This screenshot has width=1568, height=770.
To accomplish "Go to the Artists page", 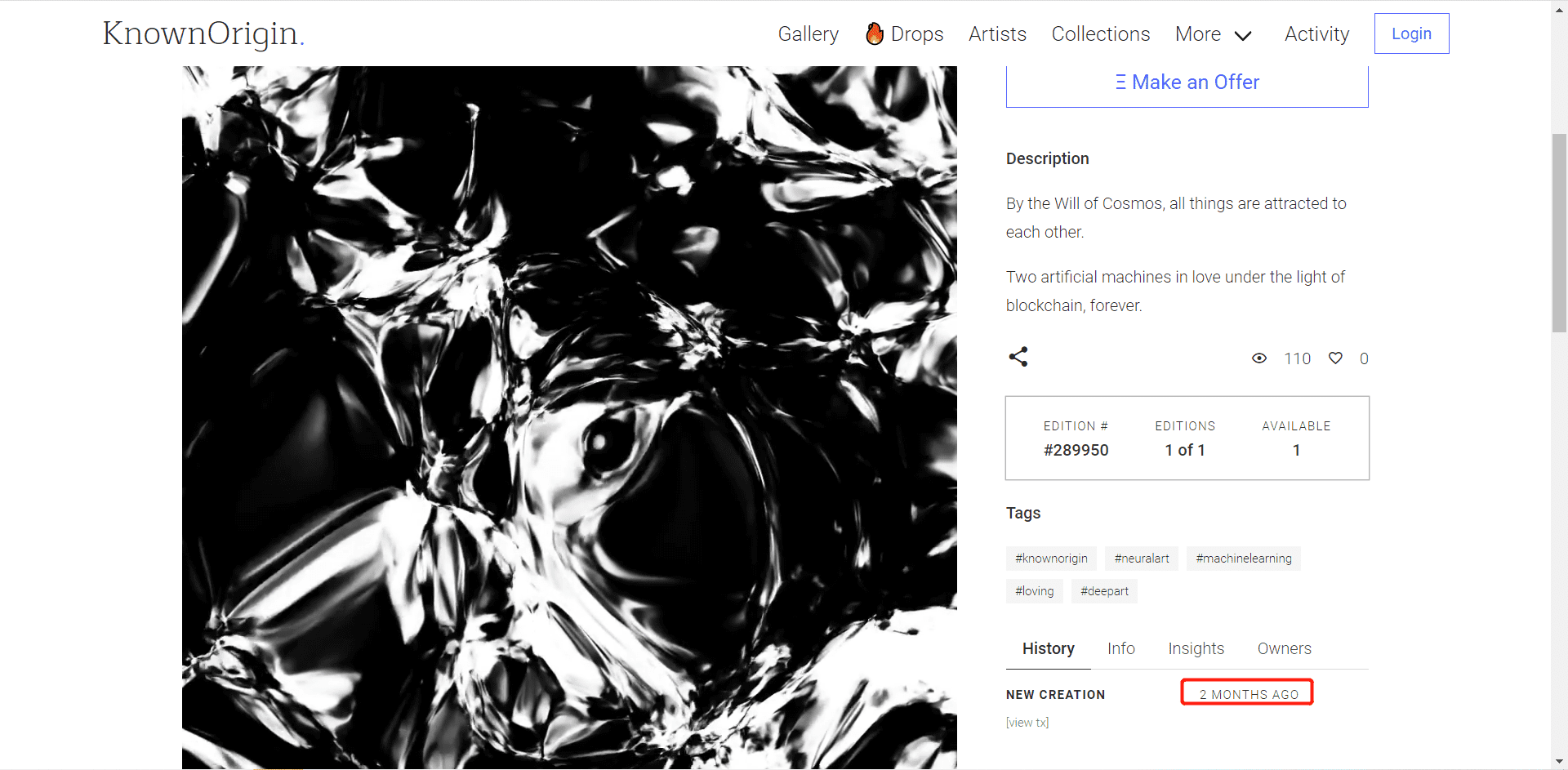I will coord(997,34).
